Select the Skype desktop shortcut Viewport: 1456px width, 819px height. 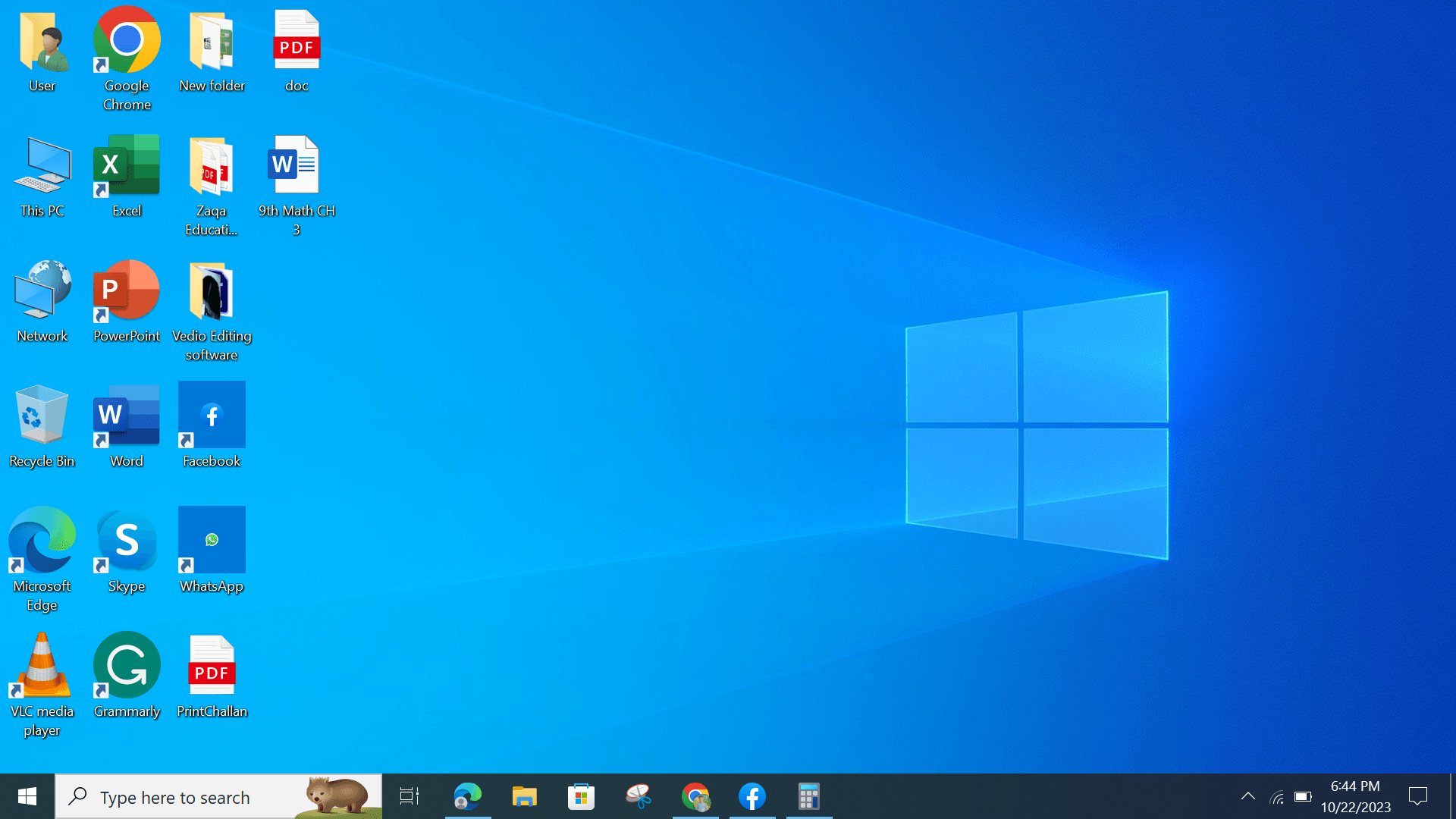click(127, 552)
